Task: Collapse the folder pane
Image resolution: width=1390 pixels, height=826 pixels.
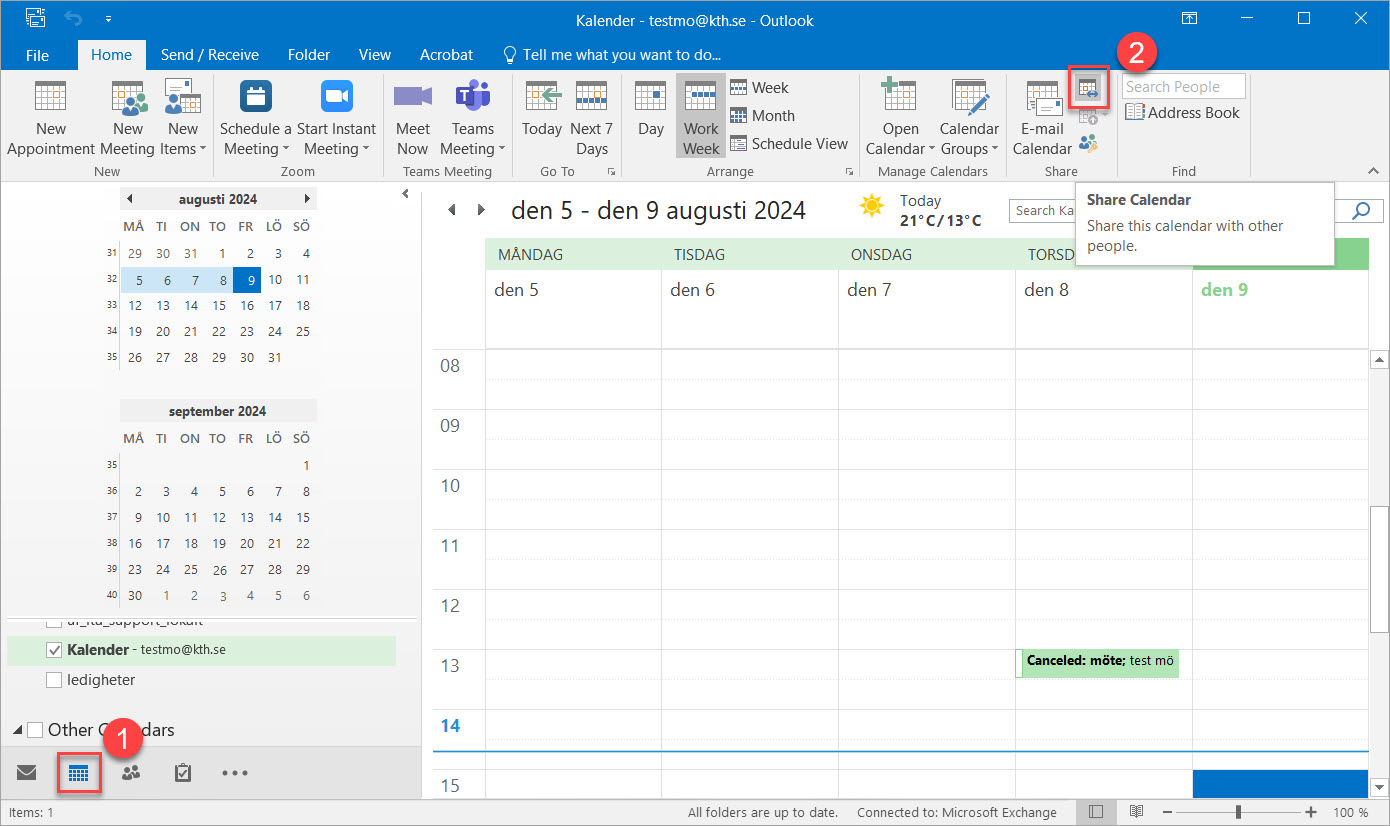Action: click(x=405, y=194)
